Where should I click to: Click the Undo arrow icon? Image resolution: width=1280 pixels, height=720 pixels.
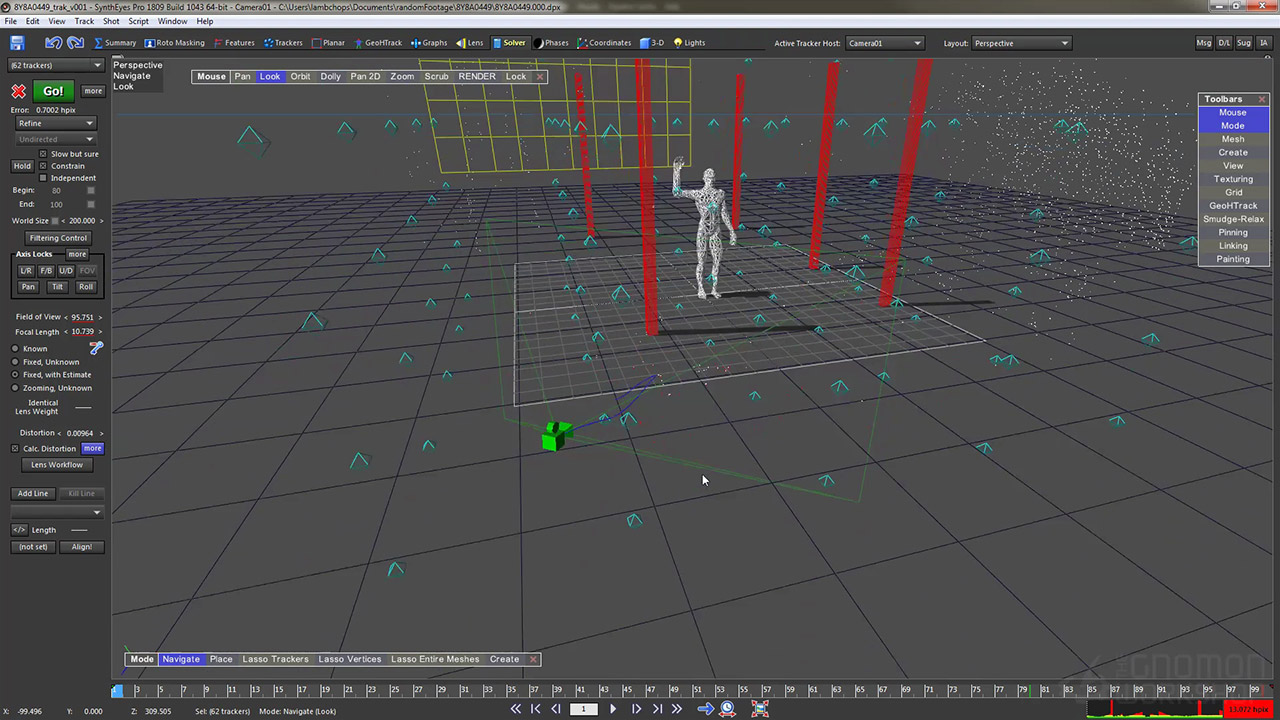pos(53,43)
